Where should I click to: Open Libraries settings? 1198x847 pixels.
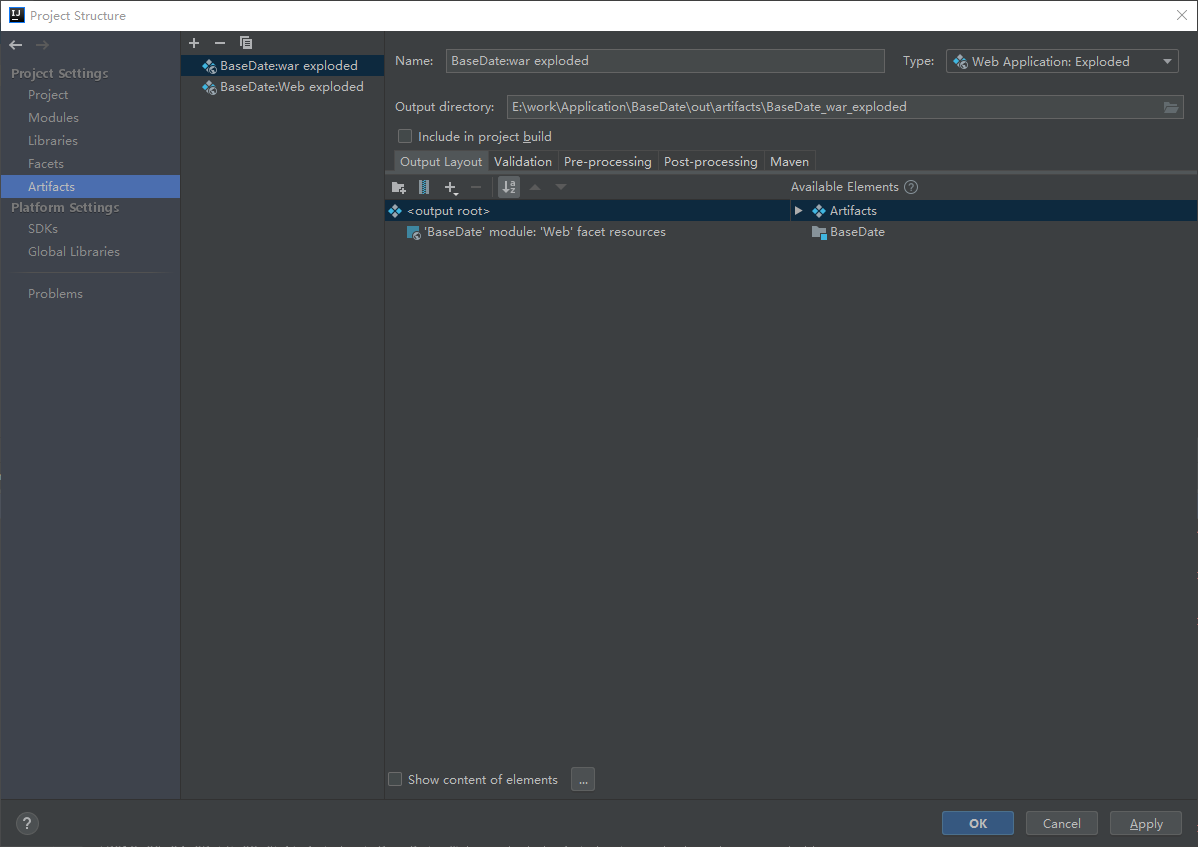pyautogui.click(x=53, y=141)
